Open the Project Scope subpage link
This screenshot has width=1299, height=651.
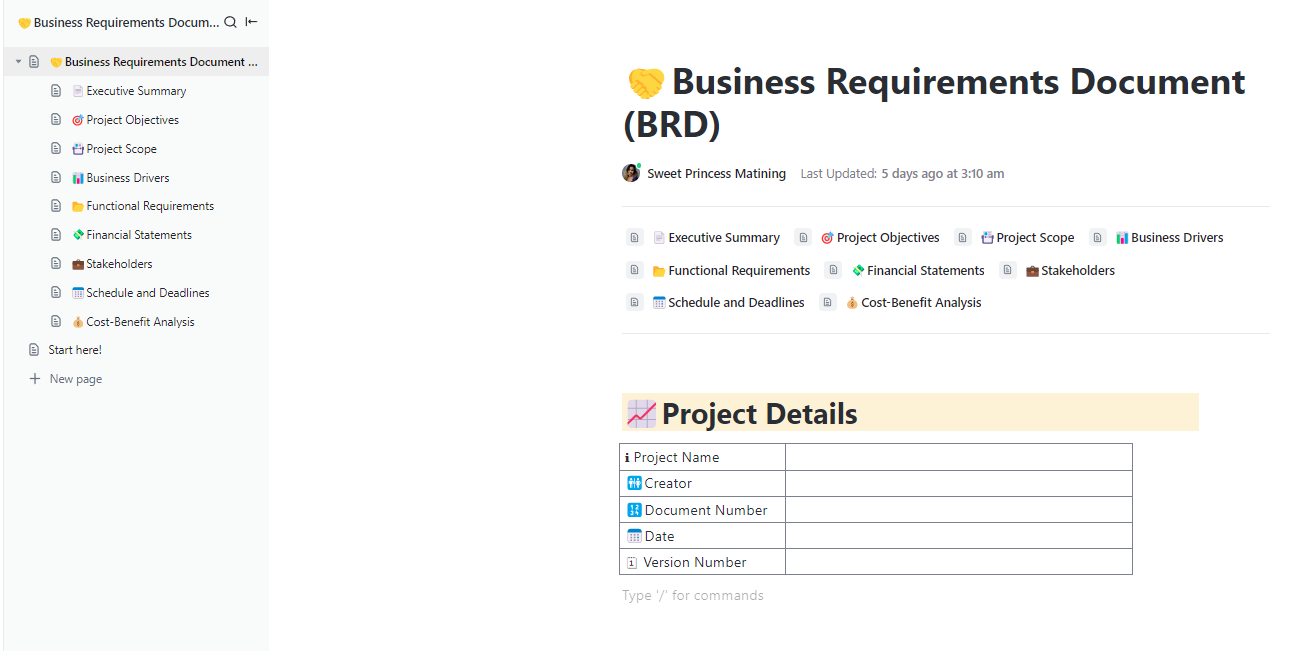click(x=1035, y=238)
